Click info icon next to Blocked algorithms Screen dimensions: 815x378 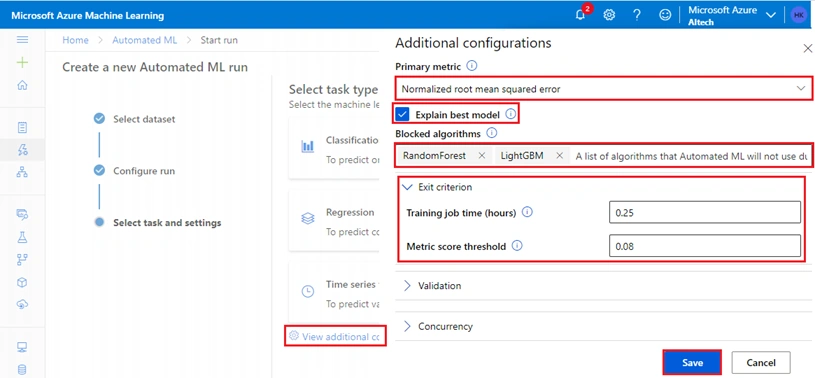[x=491, y=133]
